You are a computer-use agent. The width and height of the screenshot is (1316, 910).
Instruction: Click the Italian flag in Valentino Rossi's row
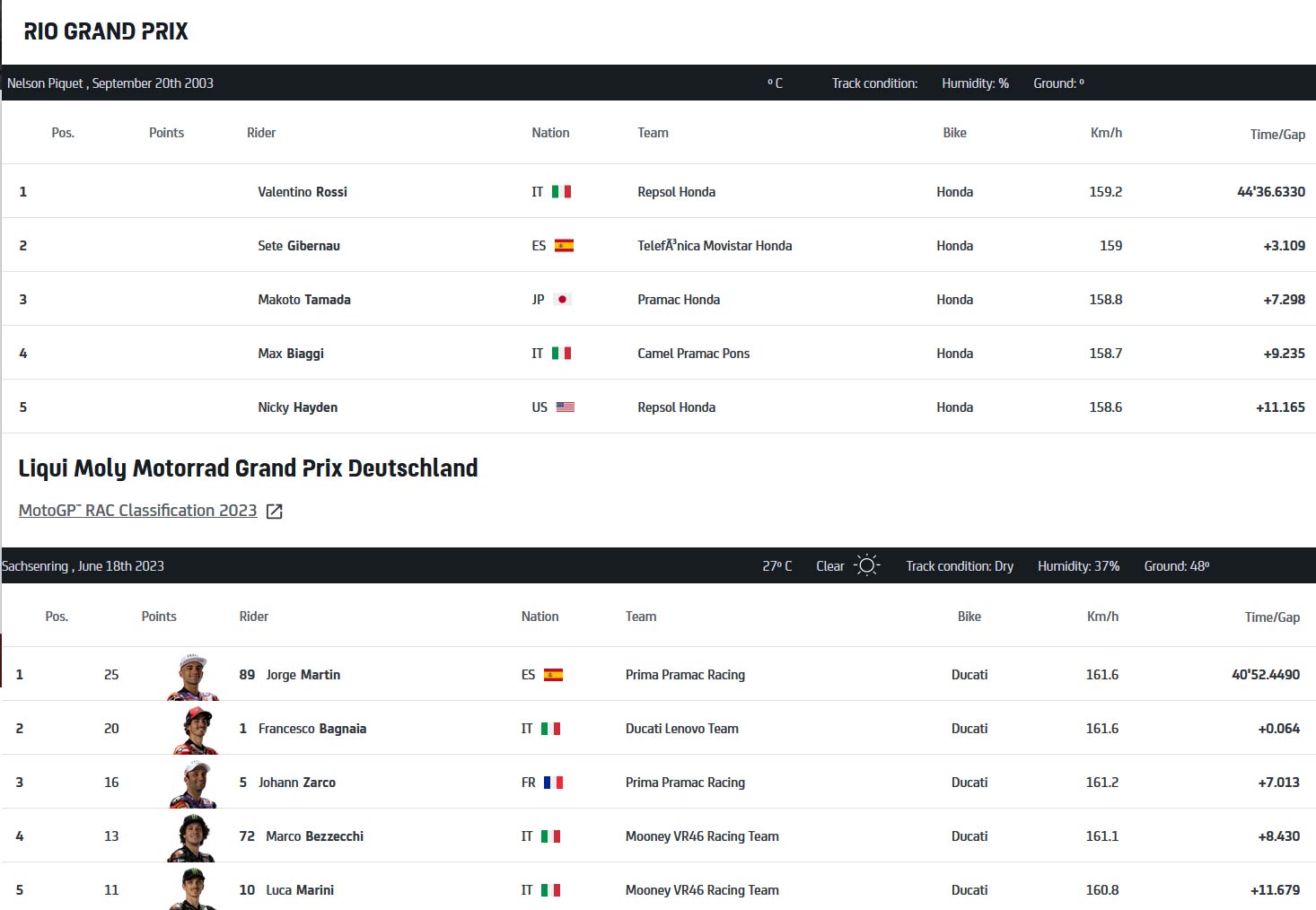coord(561,192)
